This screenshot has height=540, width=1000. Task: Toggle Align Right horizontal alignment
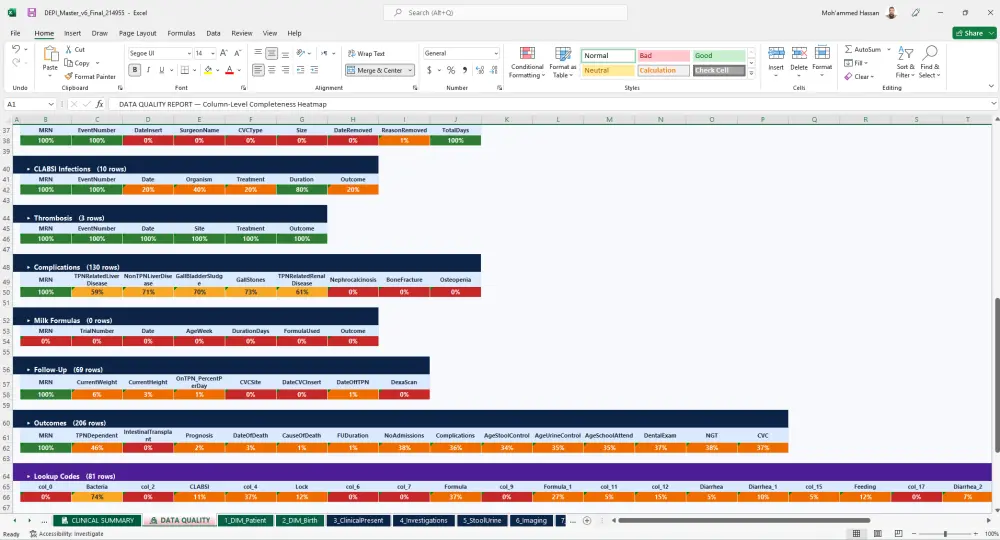pyautogui.click(x=285, y=70)
